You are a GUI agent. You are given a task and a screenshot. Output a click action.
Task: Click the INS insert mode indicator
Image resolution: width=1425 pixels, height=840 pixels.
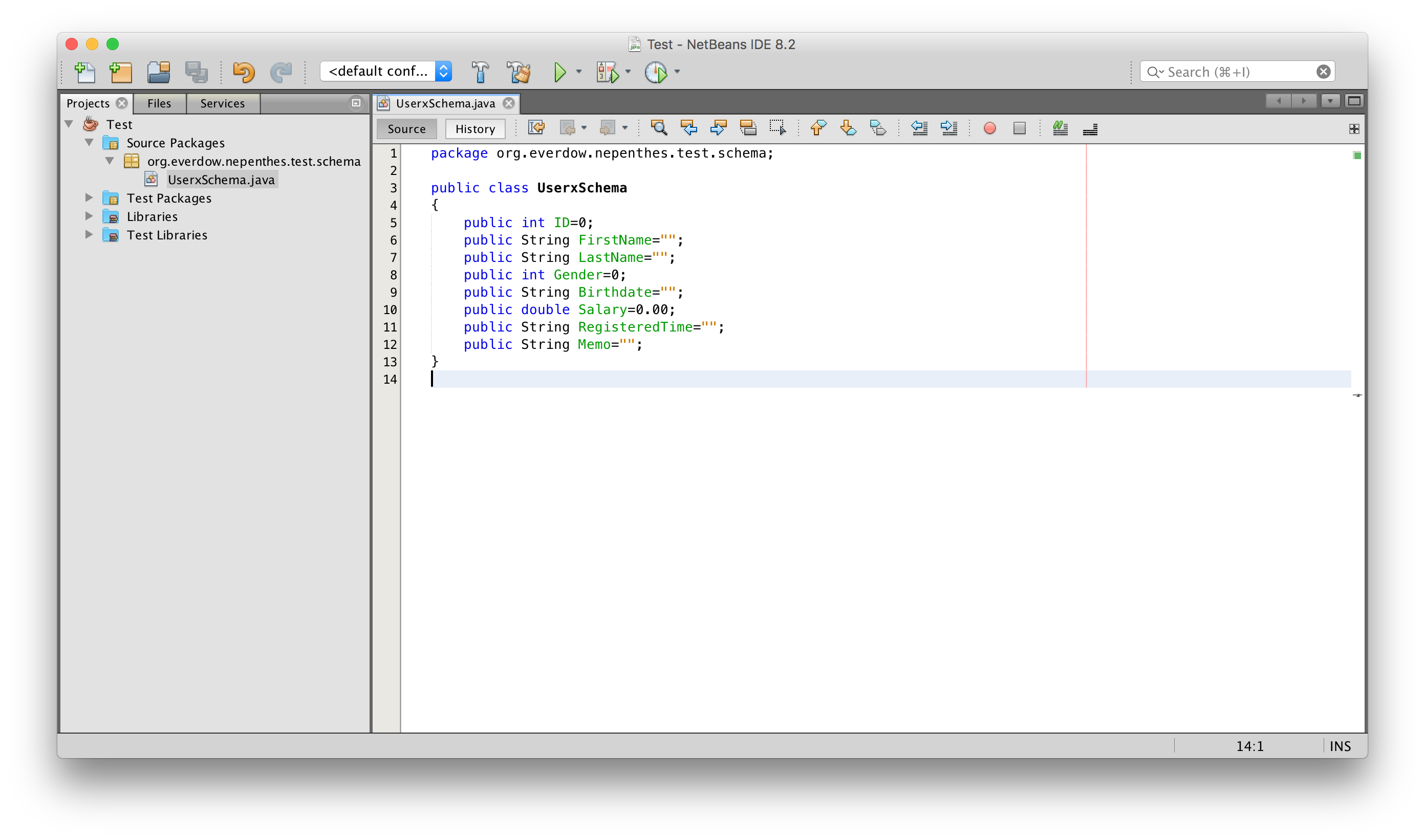click(1341, 746)
